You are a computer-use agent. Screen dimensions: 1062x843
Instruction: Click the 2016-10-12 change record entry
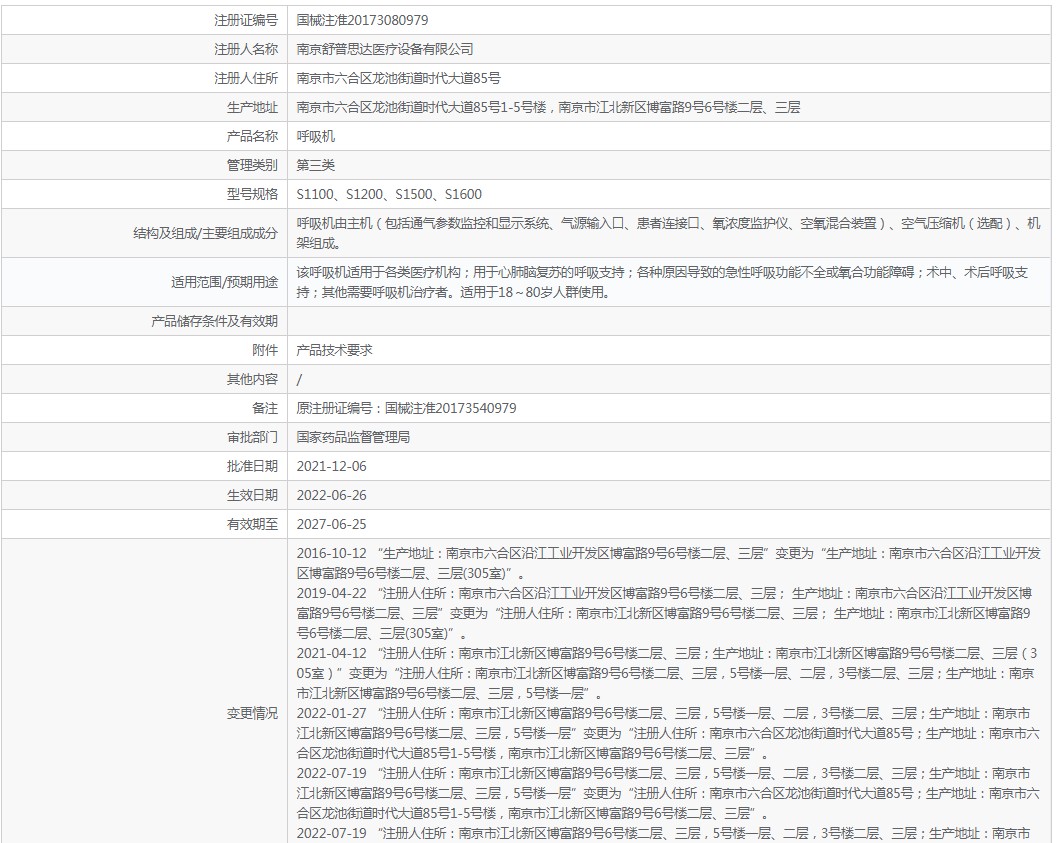(668, 563)
